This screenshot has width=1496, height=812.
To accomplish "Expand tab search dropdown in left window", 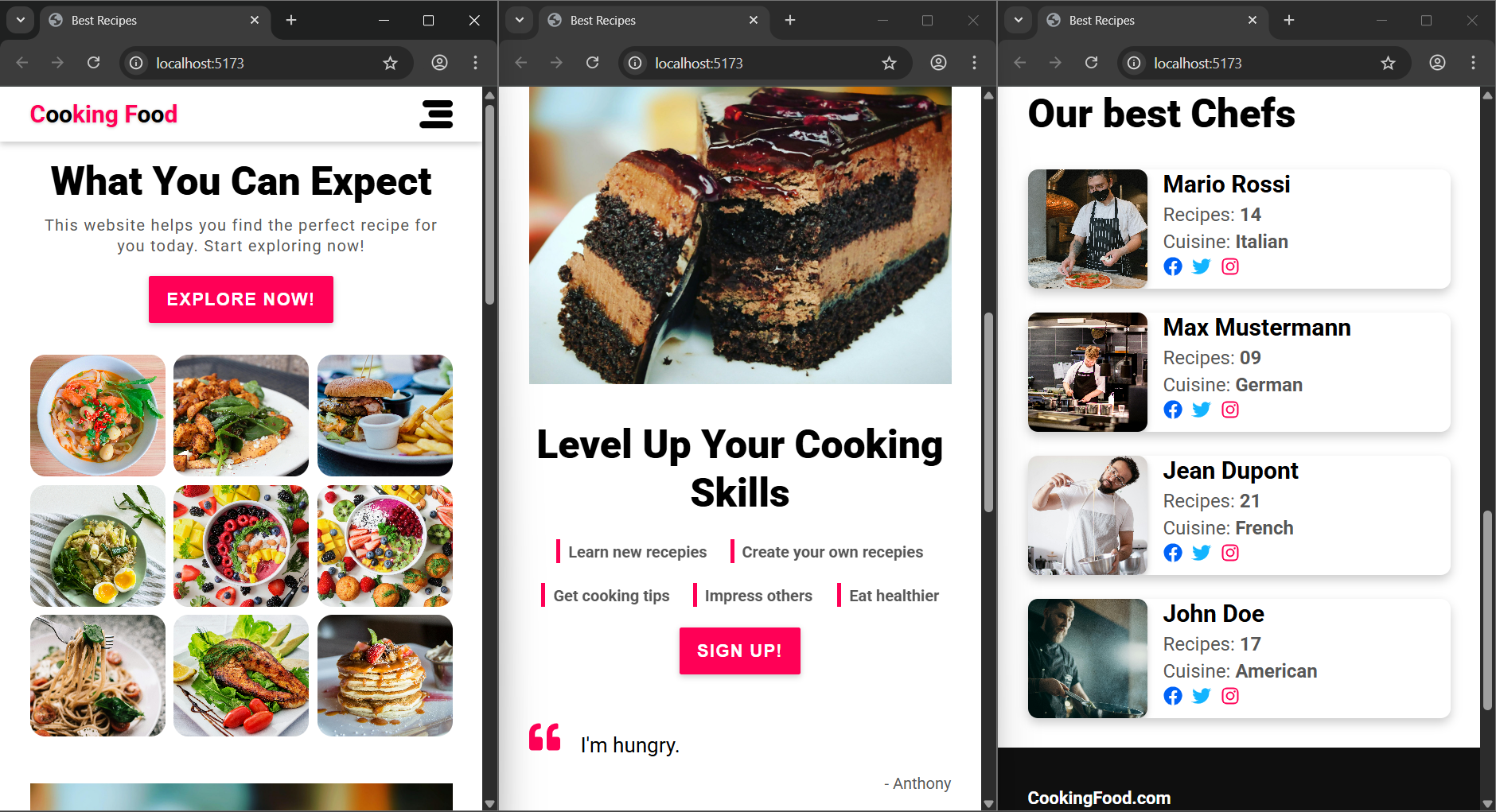I will pos(21,20).
